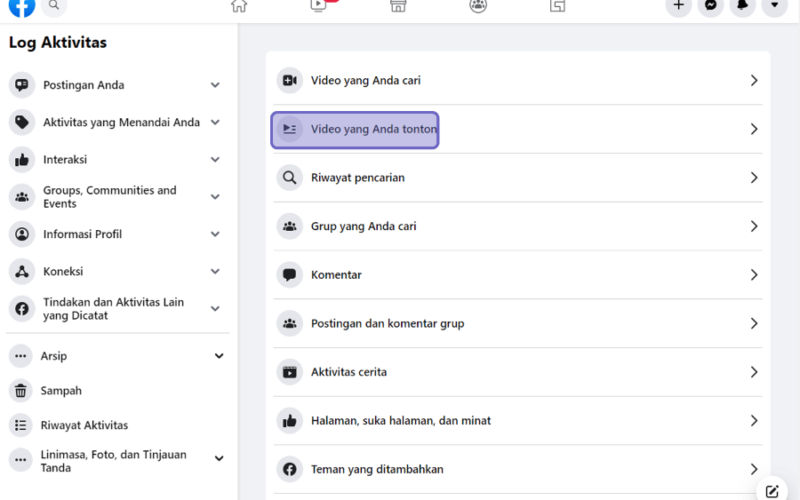800x500 pixels.
Task: Open the Sampah trash item
Action: [x=117, y=391]
